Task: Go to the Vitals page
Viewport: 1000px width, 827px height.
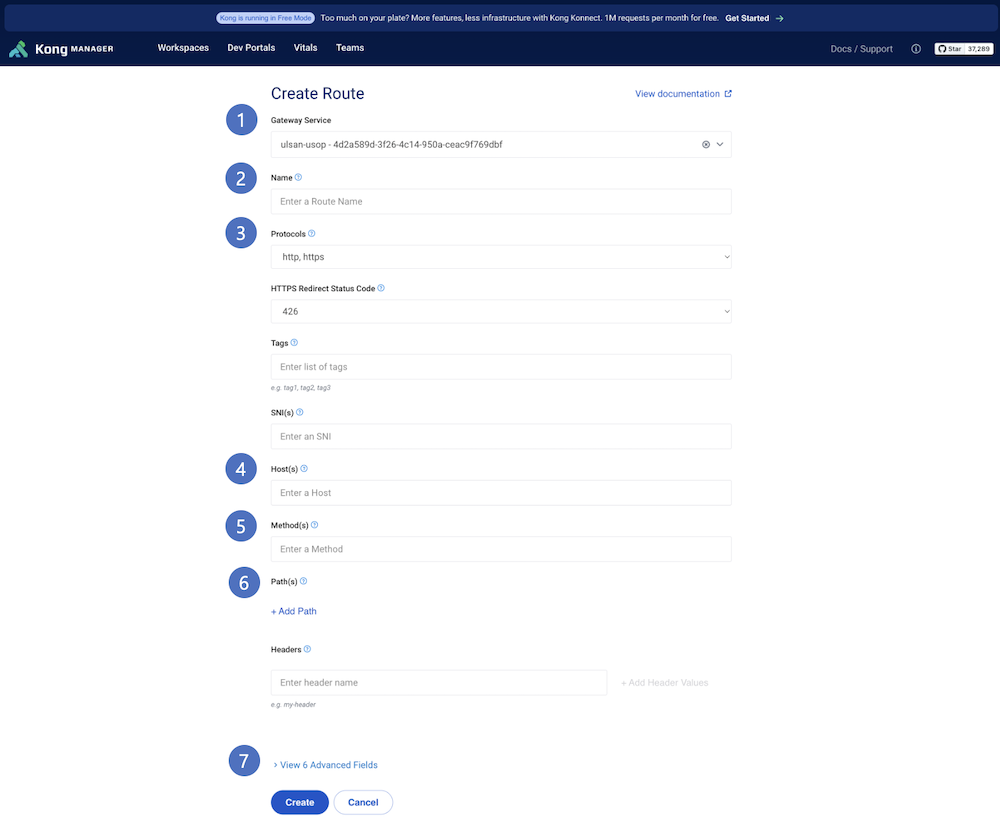Action: pos(305,48)
